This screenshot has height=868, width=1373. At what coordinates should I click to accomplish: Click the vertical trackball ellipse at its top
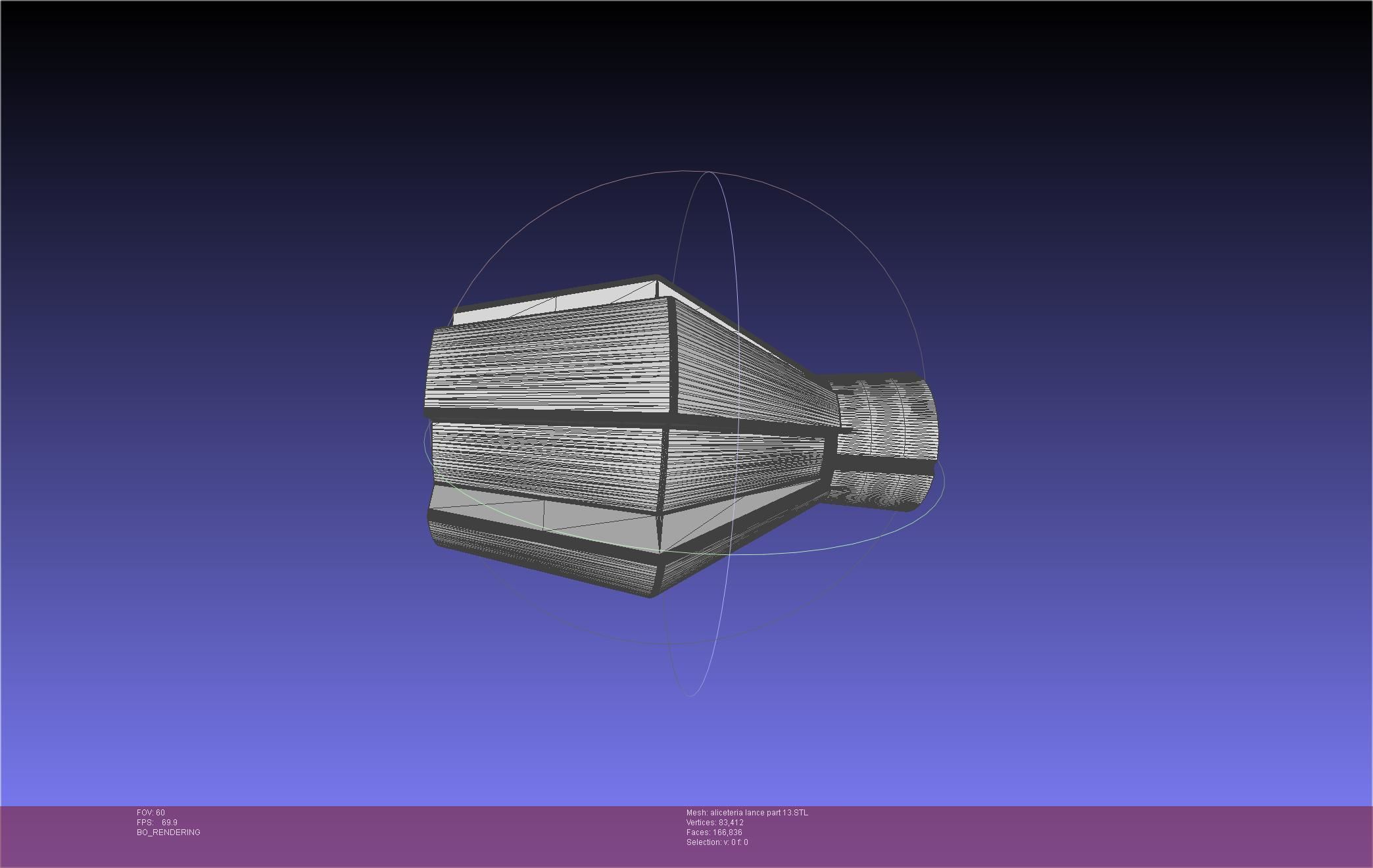point(708,172)
